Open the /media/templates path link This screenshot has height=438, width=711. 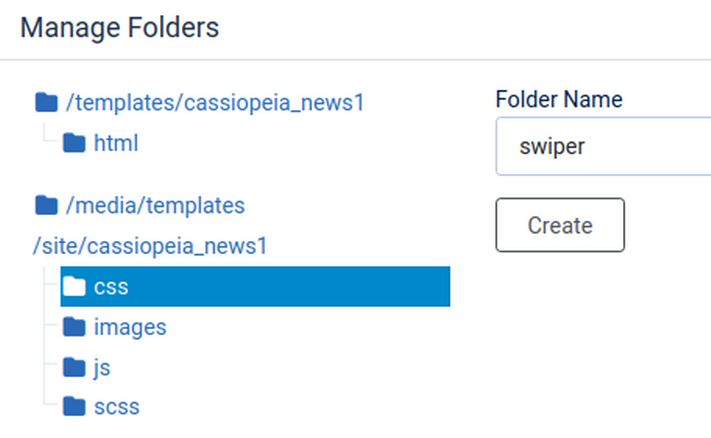tap(155, 206)
